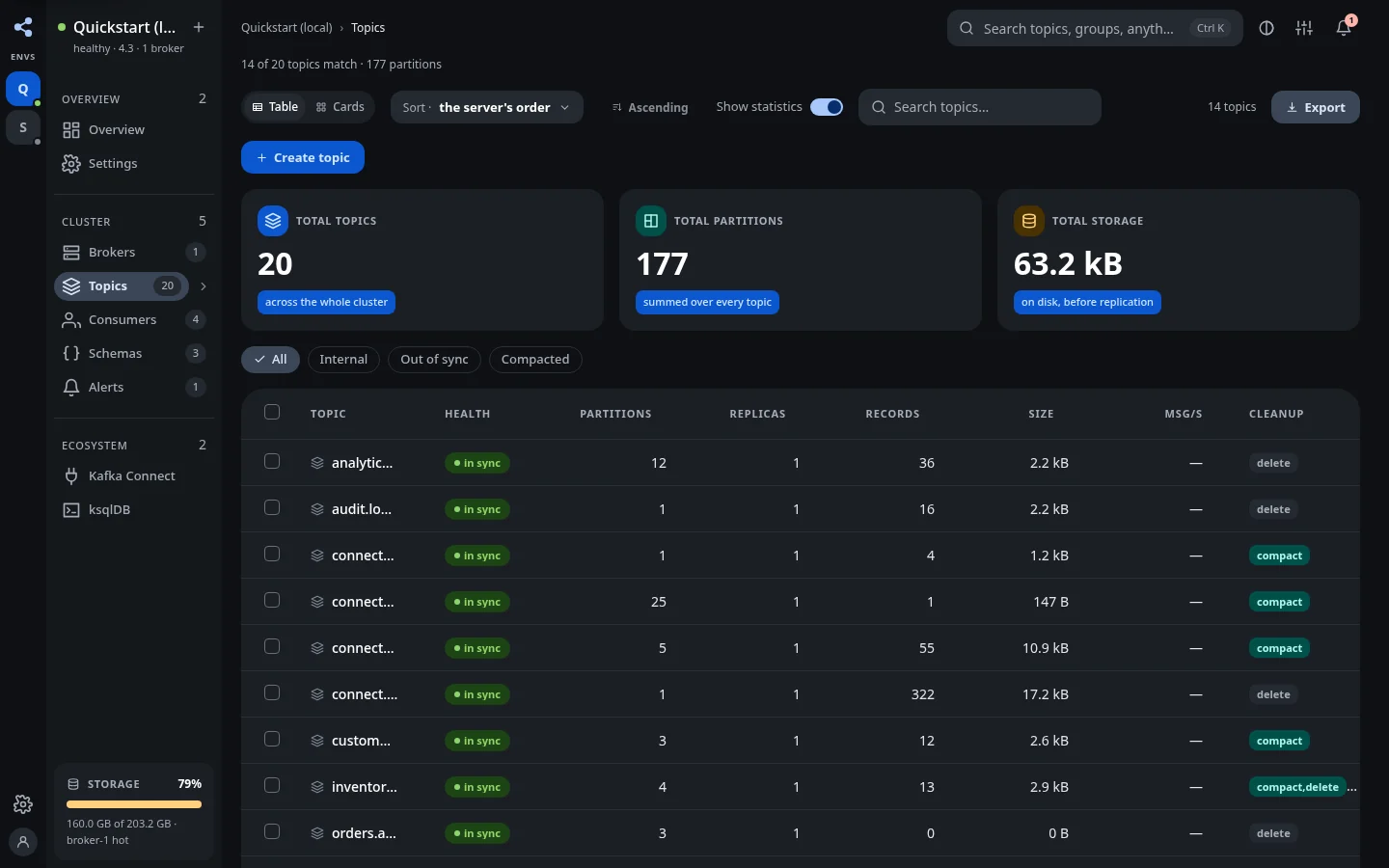This screenshot has width=1389, height=868.
Task: Go to Quickstart (local) breadcrumb
Action: coord(286,28)
